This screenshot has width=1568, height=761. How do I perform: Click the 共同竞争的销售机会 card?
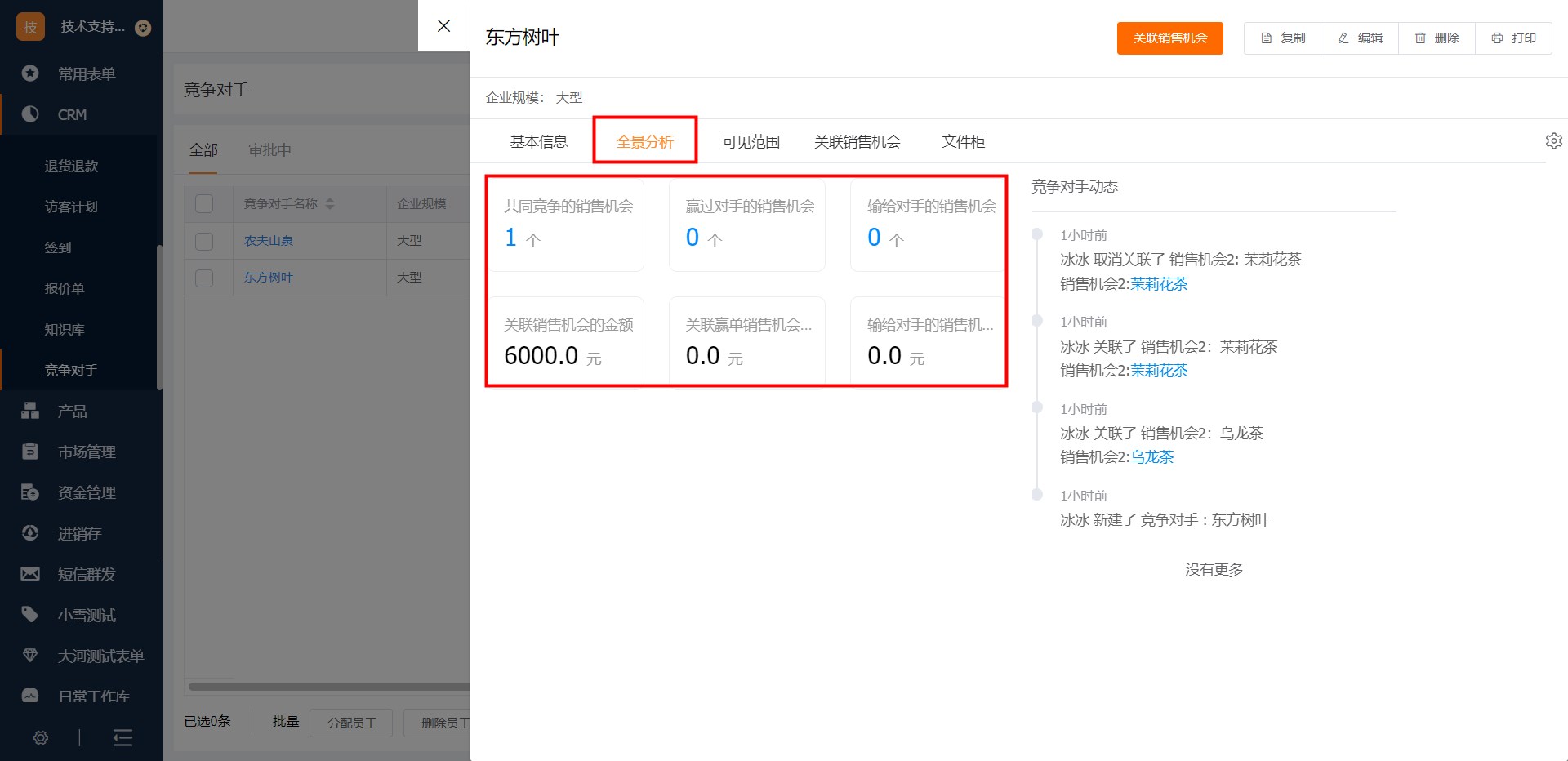pyautogui.click(x=566, y=225)
